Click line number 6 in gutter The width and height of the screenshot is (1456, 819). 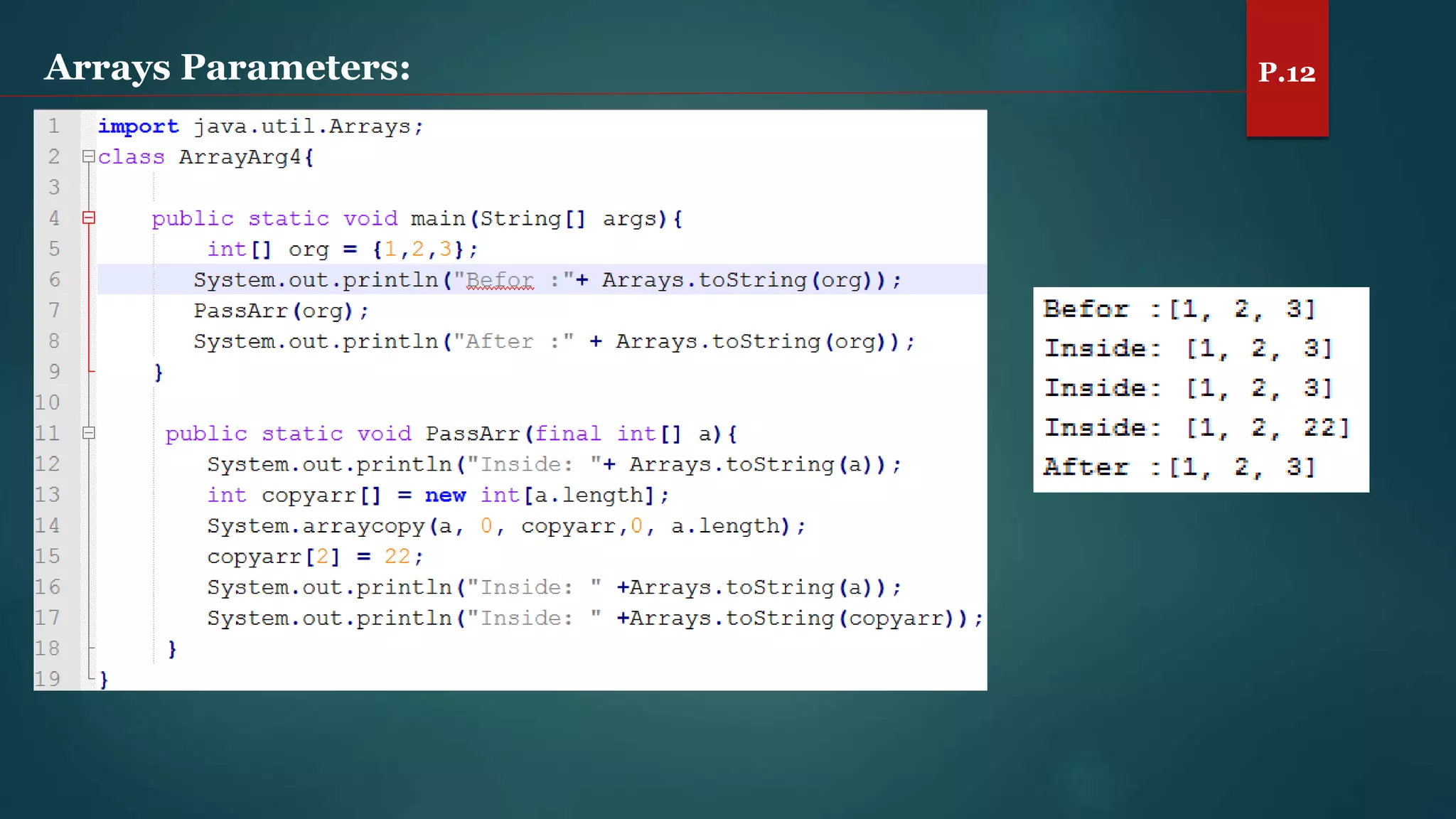(54, 279)
